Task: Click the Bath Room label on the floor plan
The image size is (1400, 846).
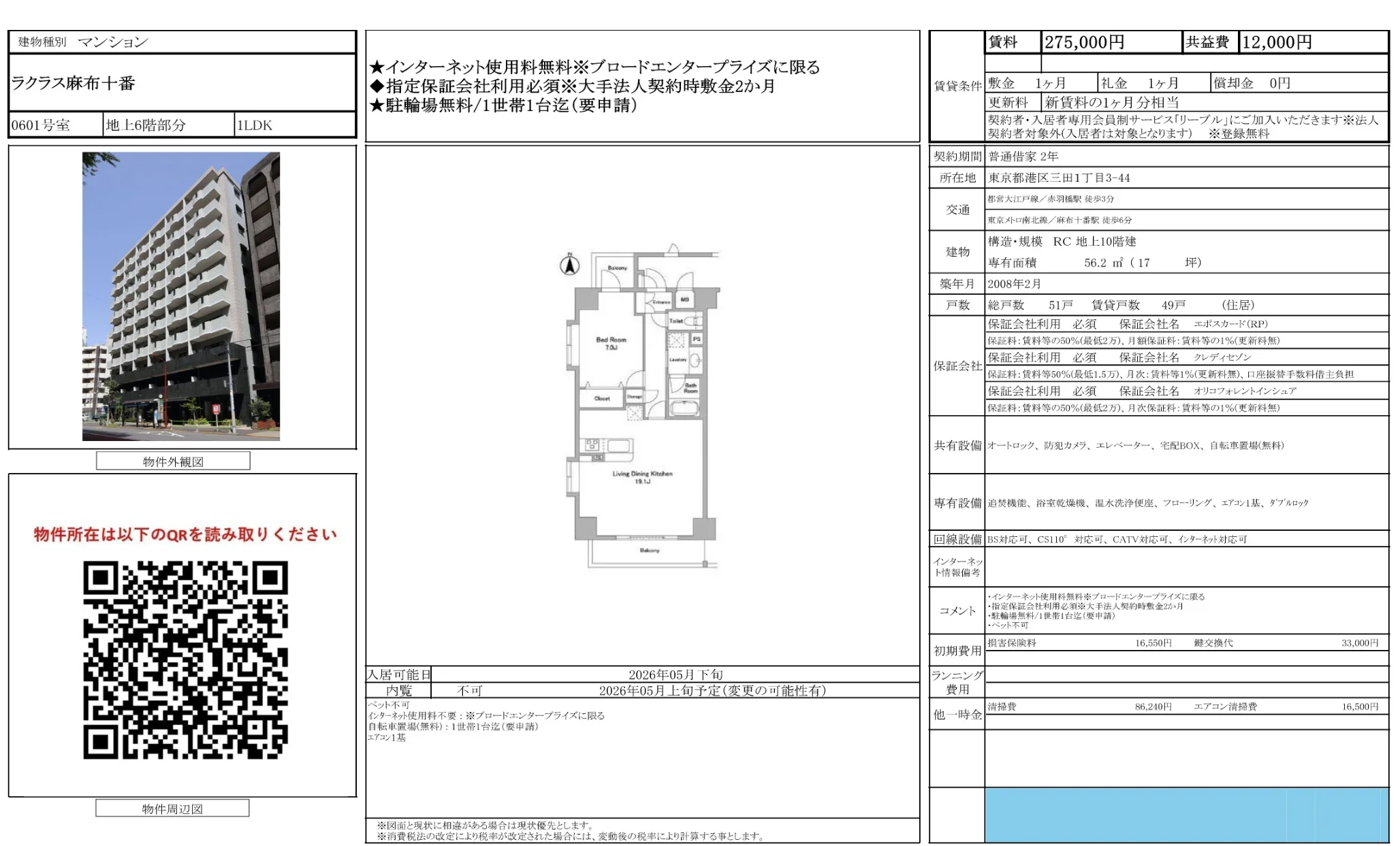Action: pos(690,388)
